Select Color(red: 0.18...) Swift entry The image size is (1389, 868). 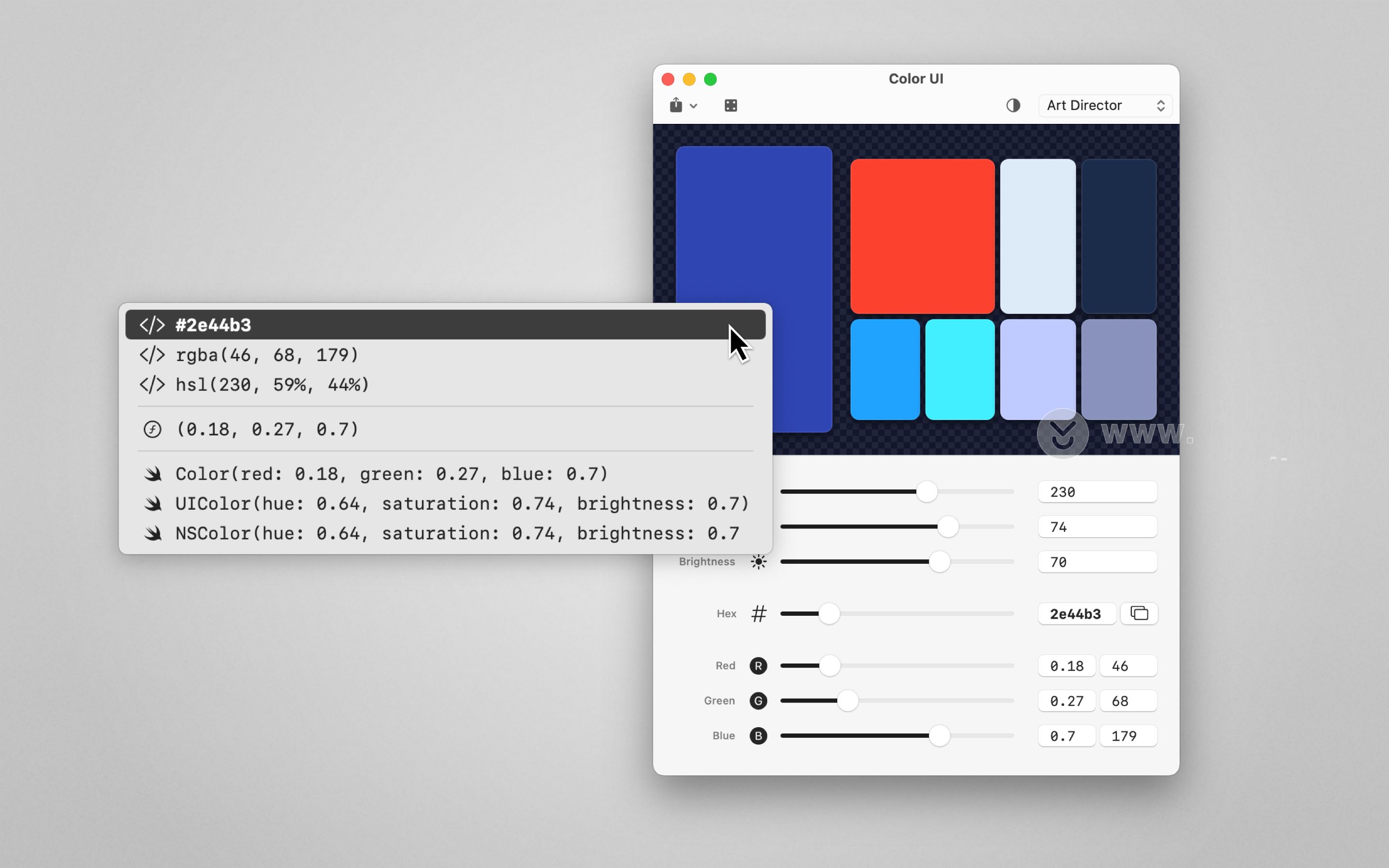click(x=446, y=474)
